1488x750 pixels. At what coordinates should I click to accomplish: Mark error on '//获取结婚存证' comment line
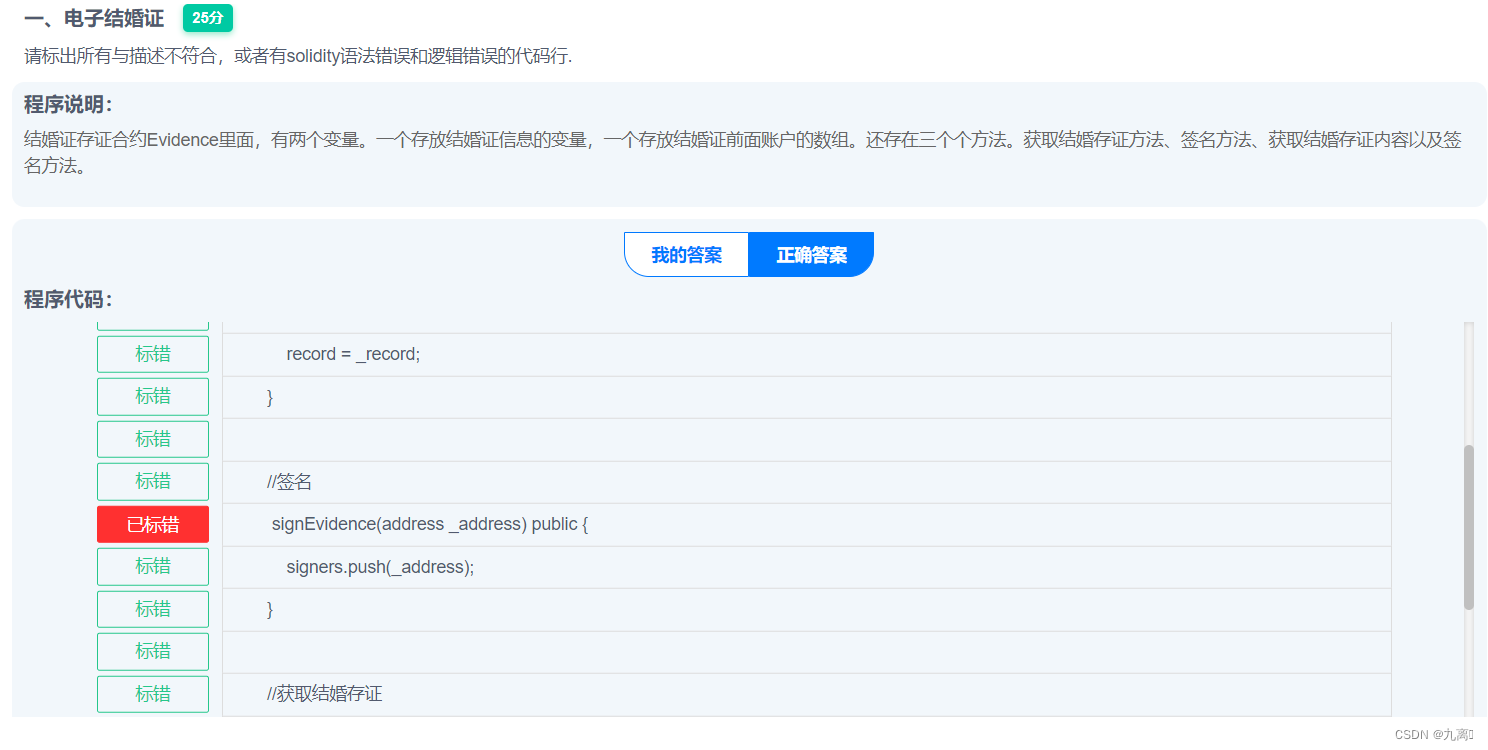153,694
